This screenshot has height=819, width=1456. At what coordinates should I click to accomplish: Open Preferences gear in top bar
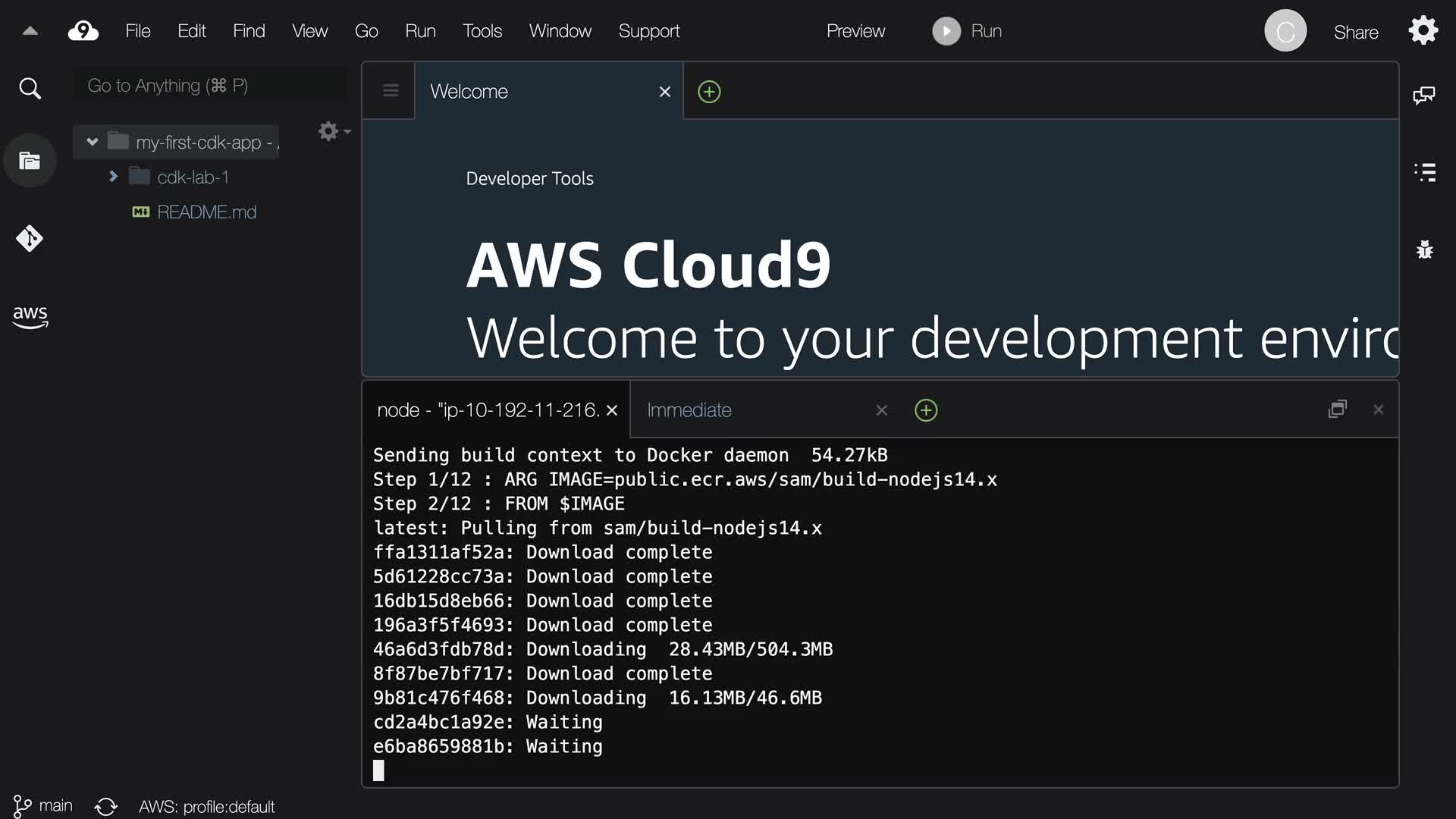(x=1423, y=31)
